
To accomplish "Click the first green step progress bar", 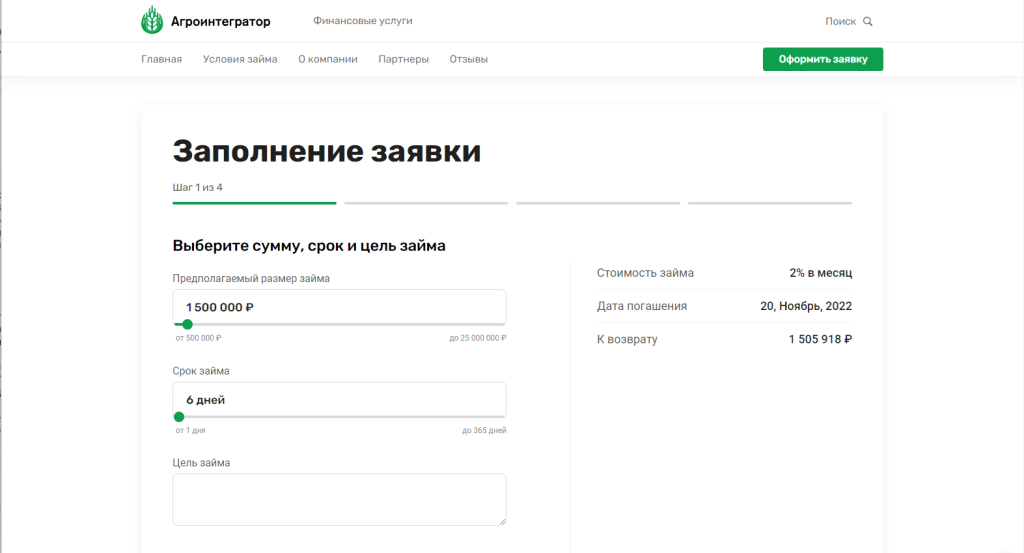I will (x=254, y=203).
